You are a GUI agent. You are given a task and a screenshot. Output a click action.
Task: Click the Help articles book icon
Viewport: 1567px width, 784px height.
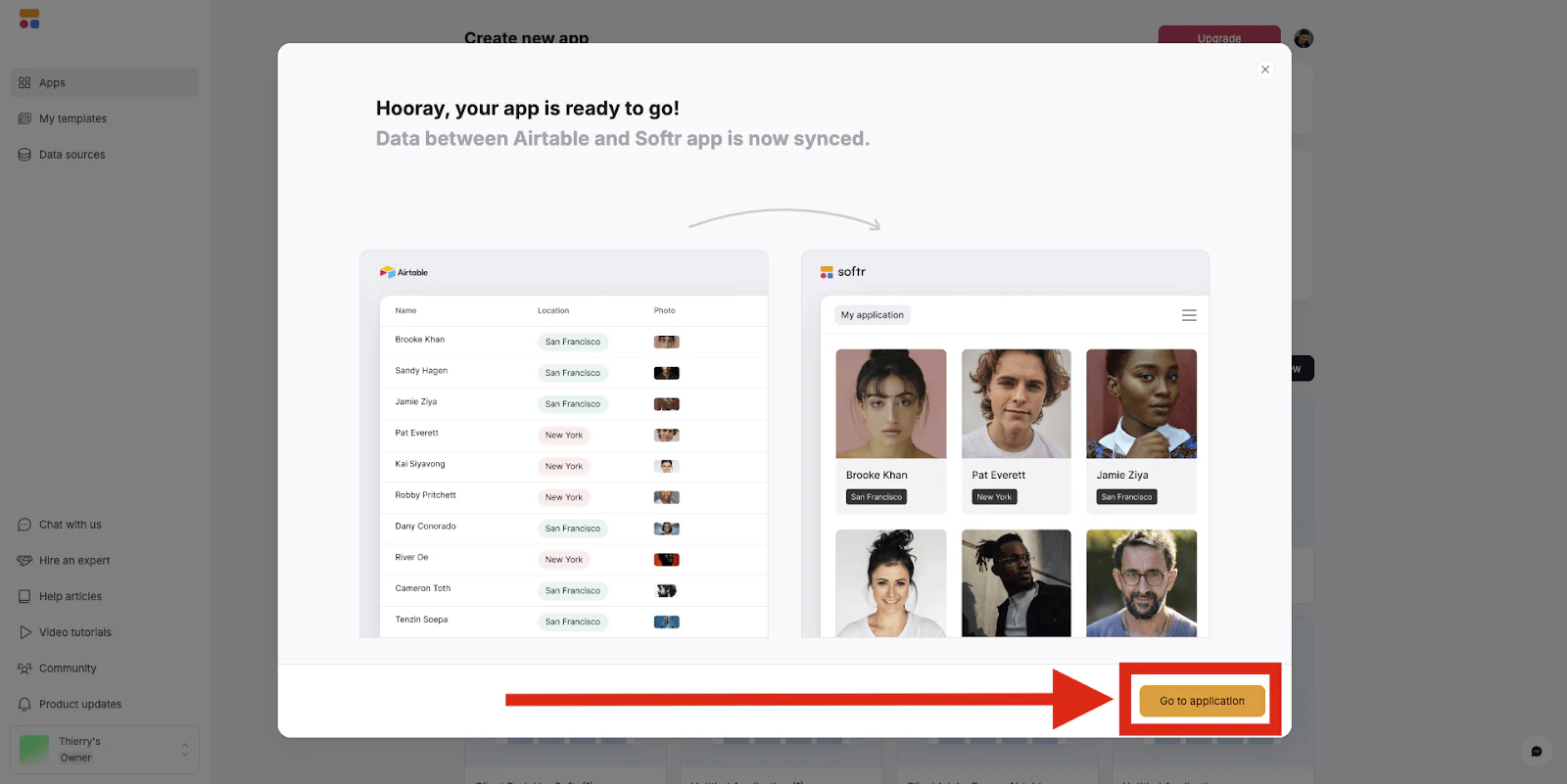click(x=24, y=596)
